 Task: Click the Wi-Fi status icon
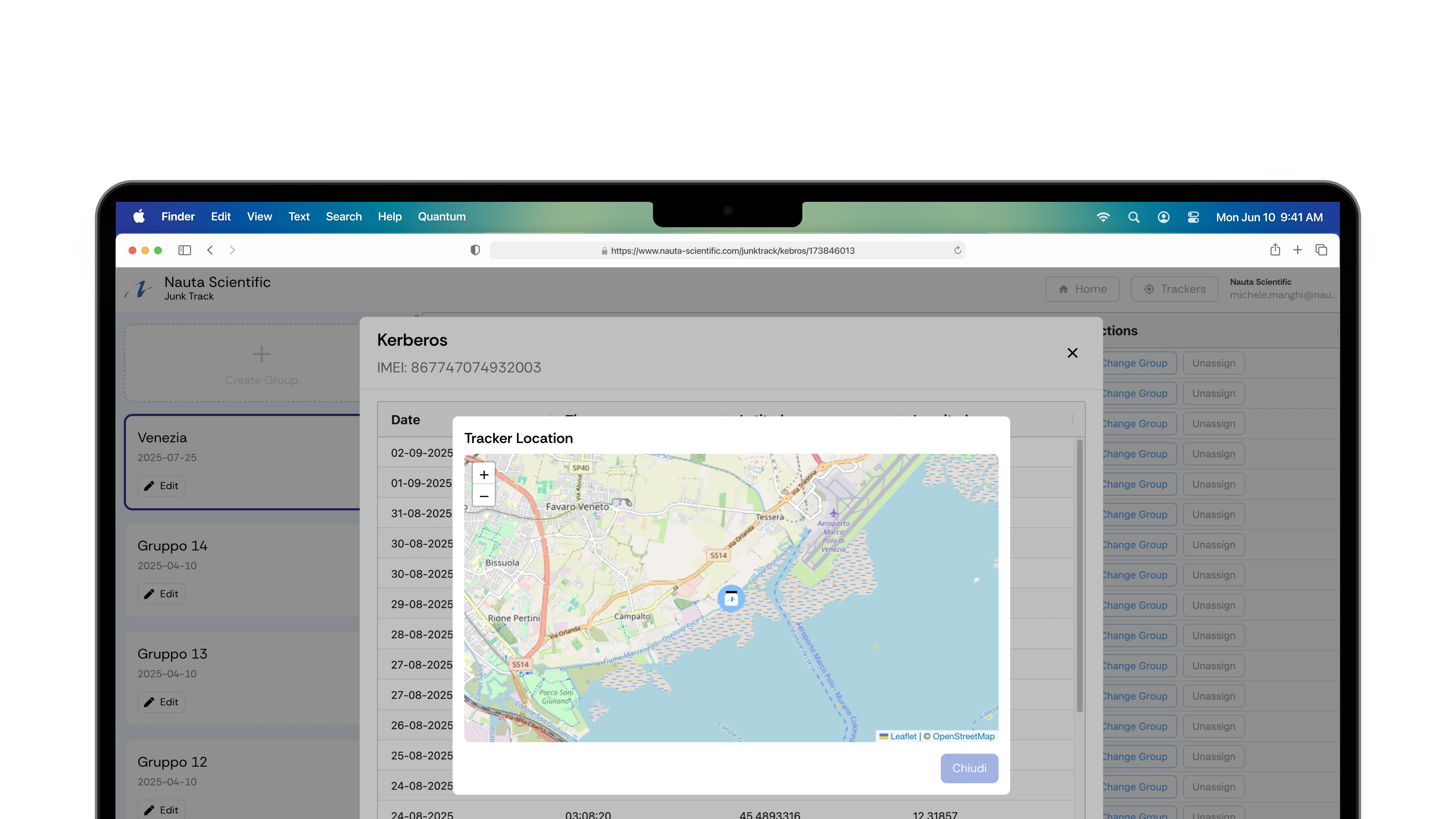coord(1103,217)
